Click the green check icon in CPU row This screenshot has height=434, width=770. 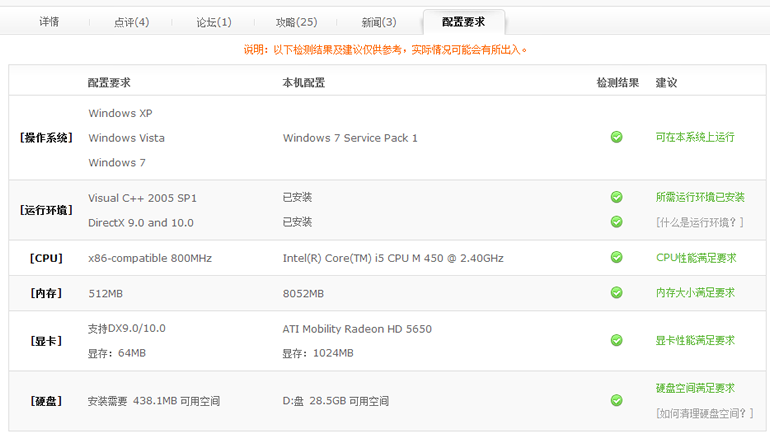pos(617,257)
